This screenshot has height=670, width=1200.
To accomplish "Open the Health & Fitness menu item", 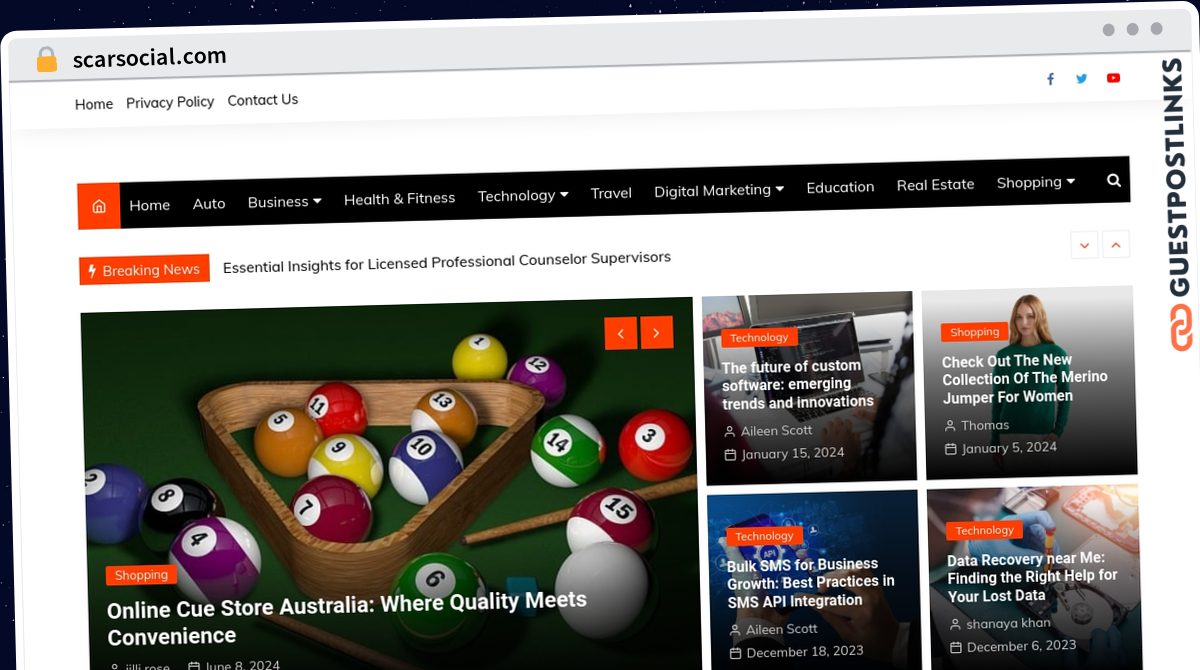I will tap(399, 198).
